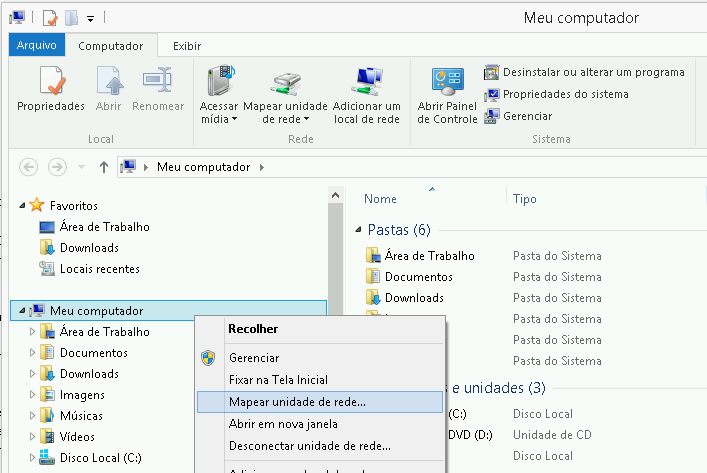Image resolution: width=707 pixels, height=473 pixels.
Task: Click Fixar na Tela Inicial
Action: tap(278, 380)
